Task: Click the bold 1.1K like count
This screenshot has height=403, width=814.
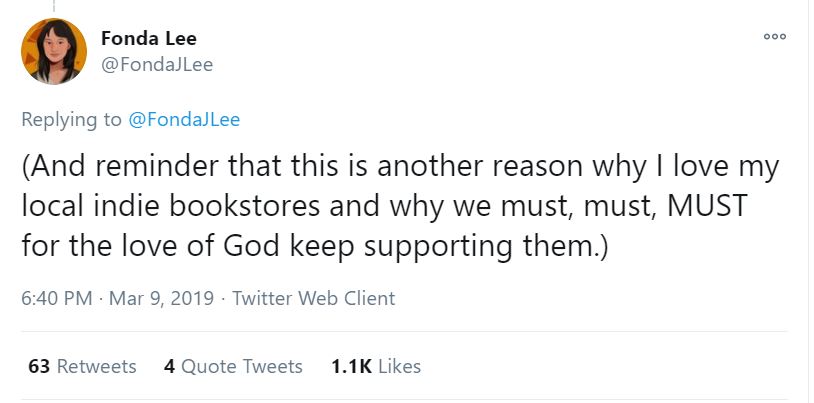Action: tap(349, 367)
